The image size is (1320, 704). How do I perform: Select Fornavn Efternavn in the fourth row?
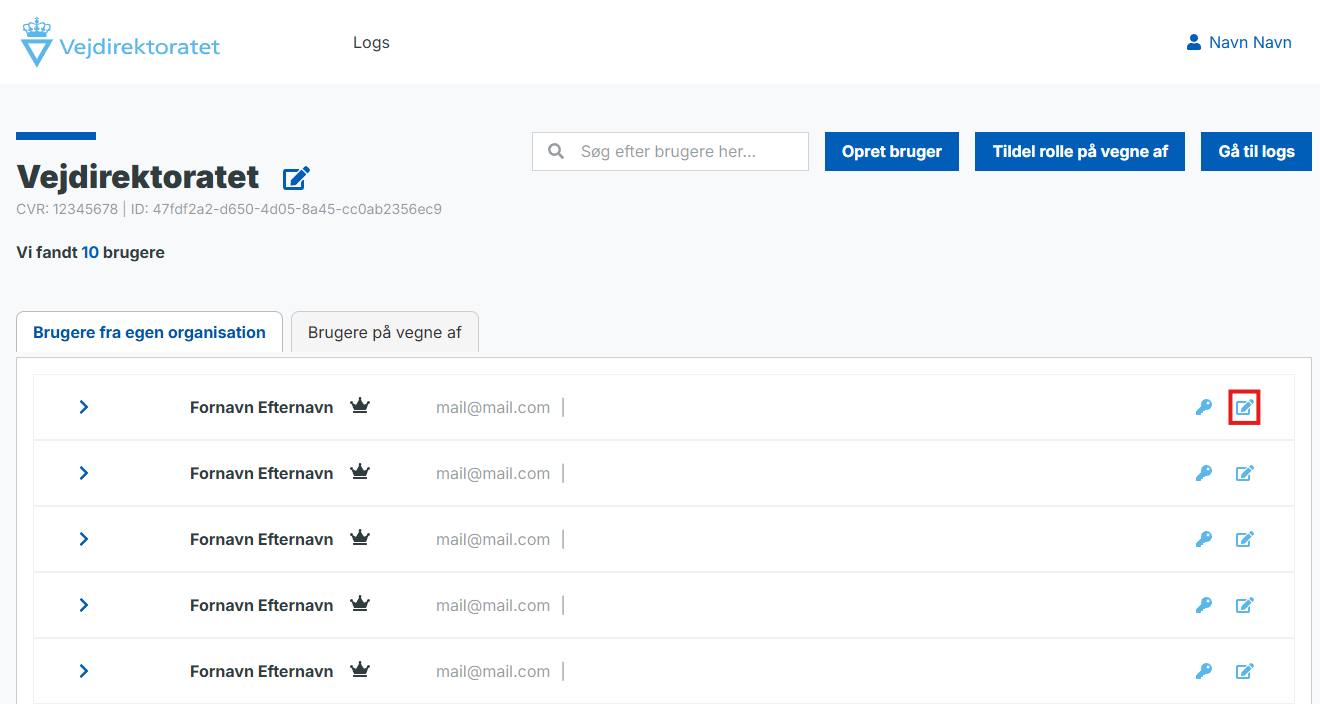pos(261,605)
